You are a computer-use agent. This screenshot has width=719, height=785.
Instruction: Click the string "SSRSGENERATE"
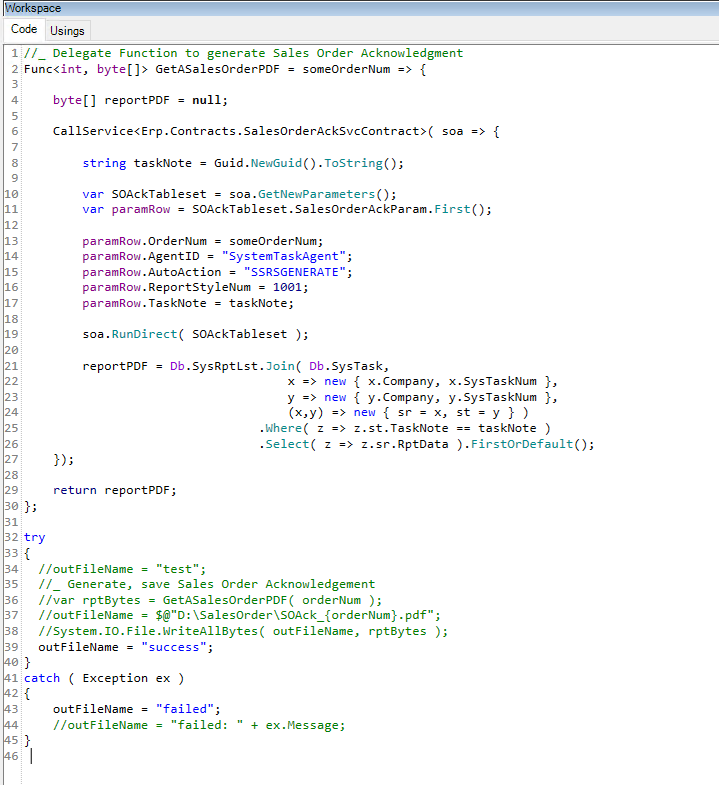click(294, 272)
